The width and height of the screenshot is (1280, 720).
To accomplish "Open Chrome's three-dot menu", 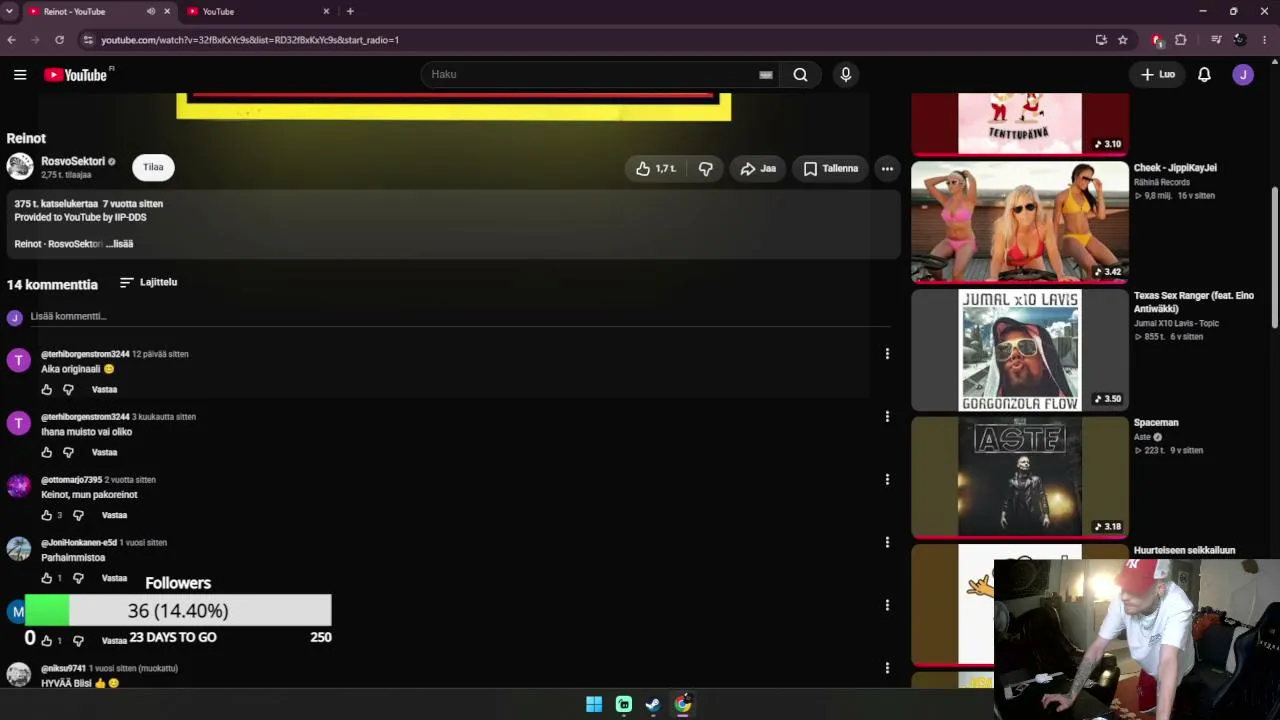I will [x=1265, y=40].
